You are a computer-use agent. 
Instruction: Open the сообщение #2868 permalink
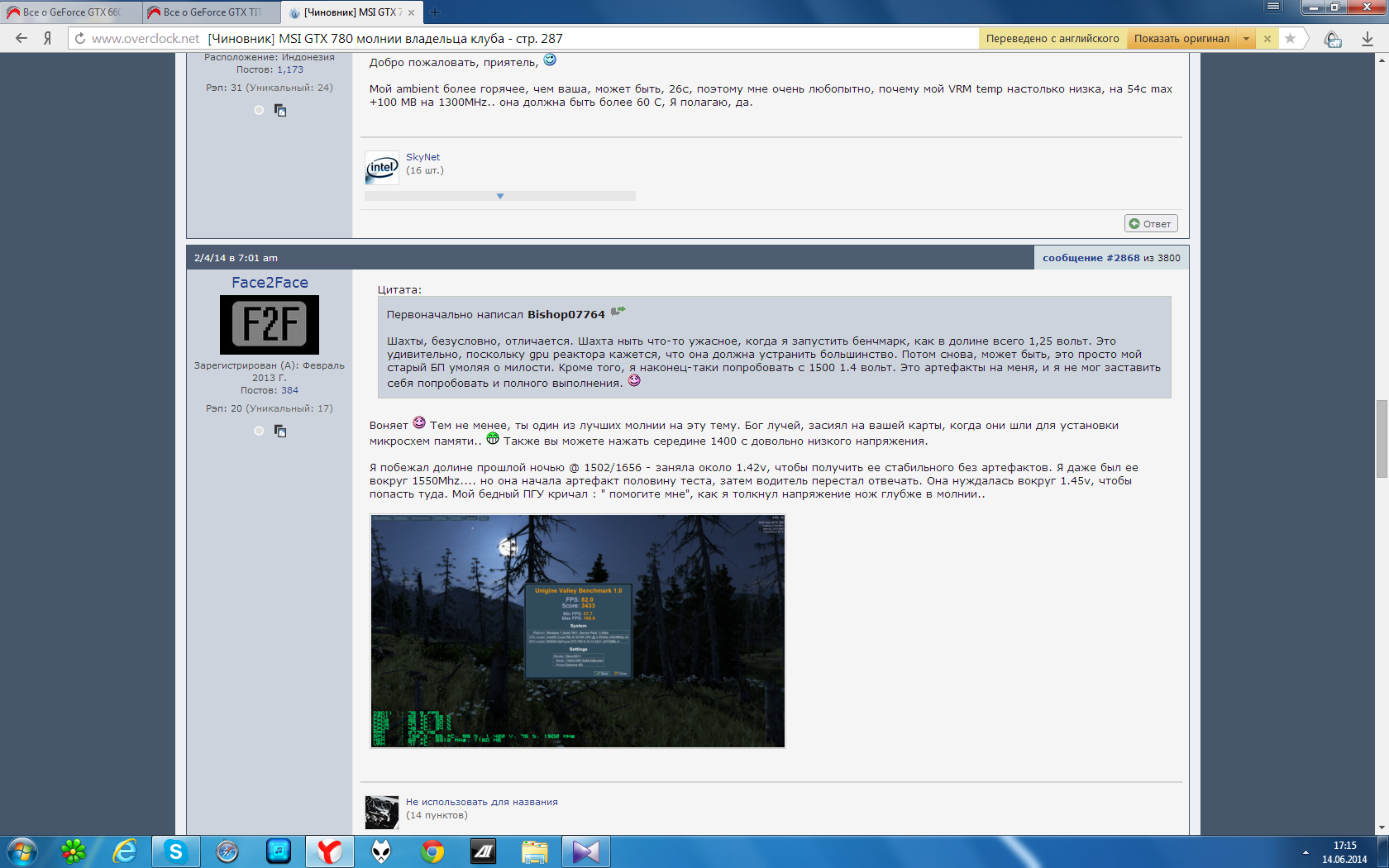point(1091,258)
